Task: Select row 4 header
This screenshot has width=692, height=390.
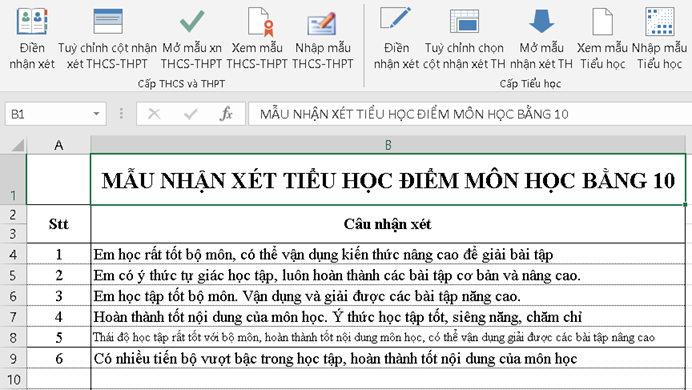Action: click(13, 254)
